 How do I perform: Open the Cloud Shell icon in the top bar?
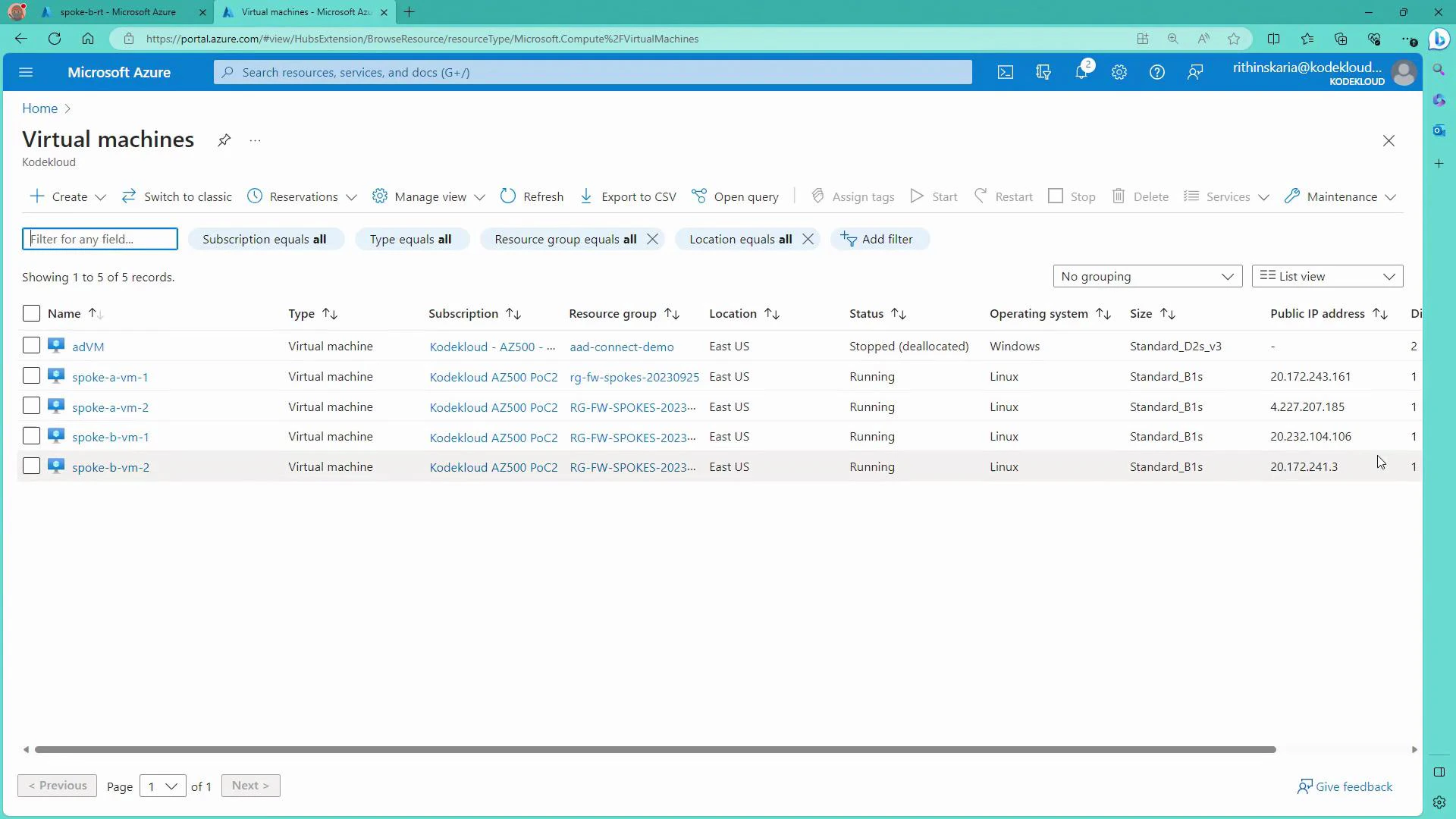coord(1005,72)
